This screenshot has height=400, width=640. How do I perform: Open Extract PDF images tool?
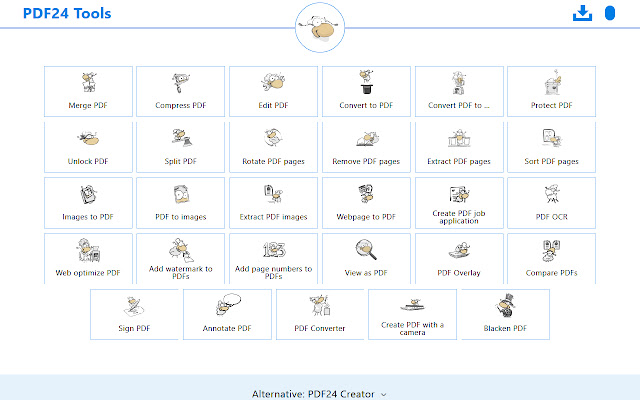273,203
